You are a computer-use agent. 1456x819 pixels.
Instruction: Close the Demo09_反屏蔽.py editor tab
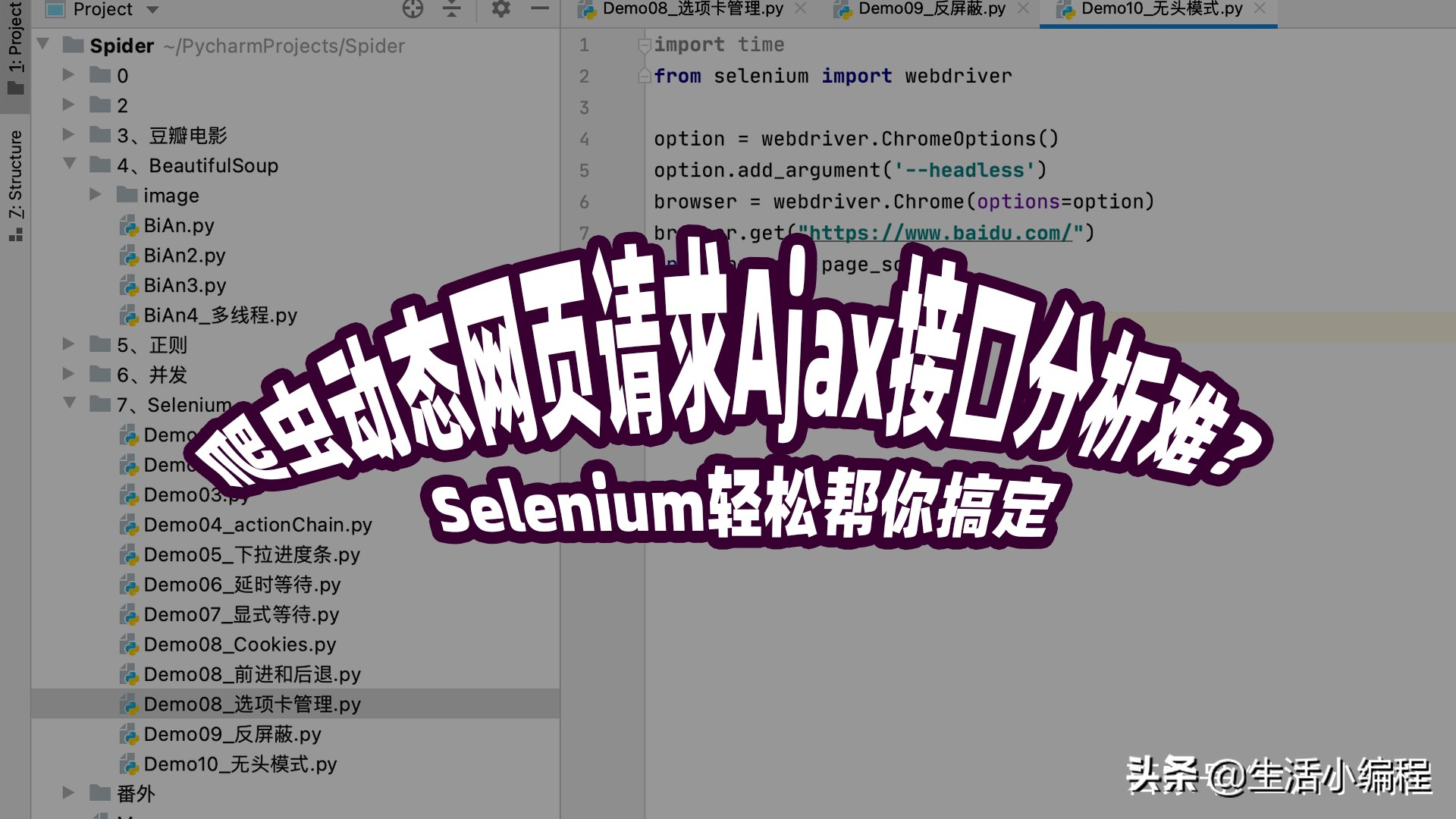(1023, 9)
